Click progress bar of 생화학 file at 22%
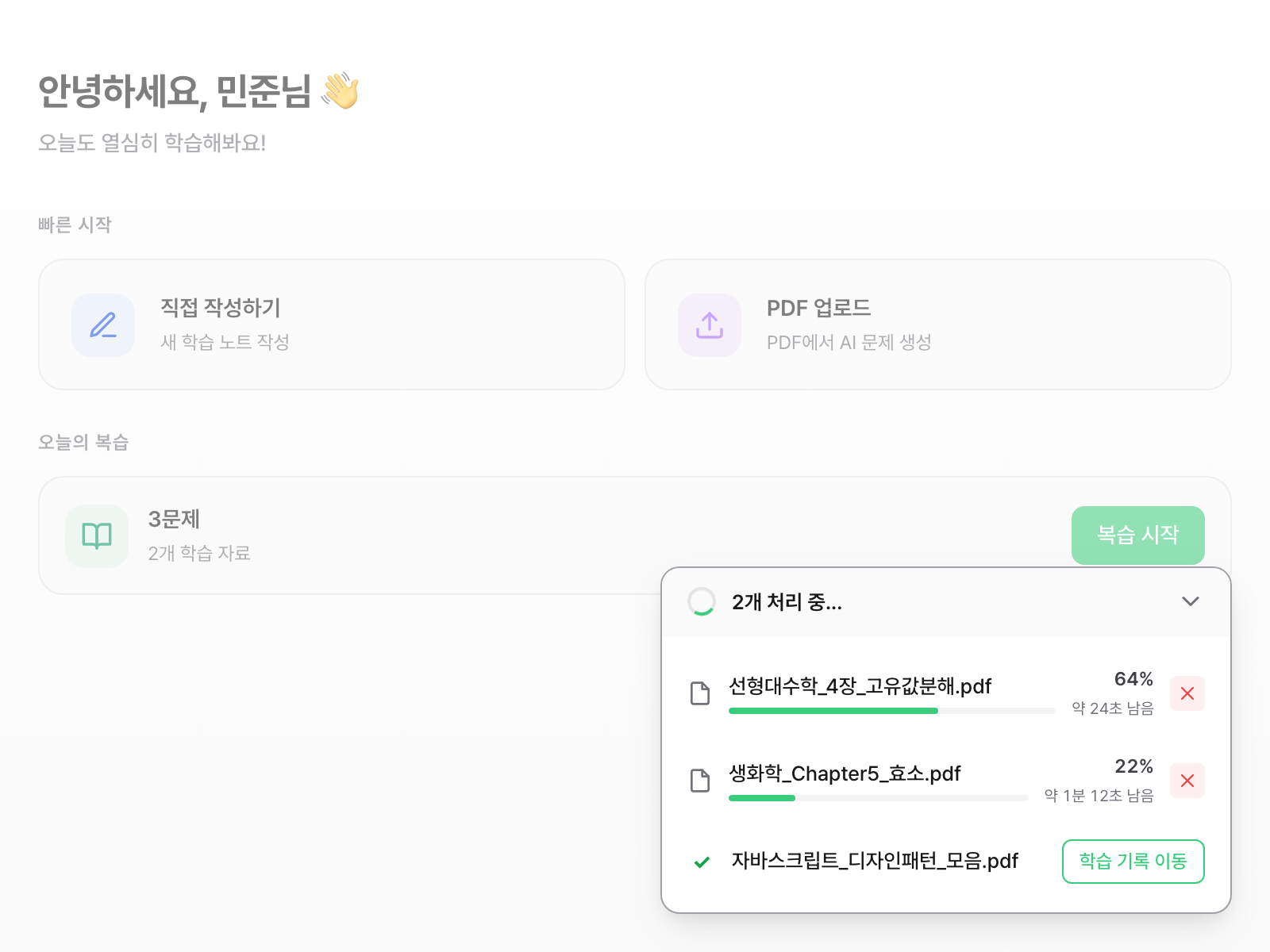 [878, 798]
